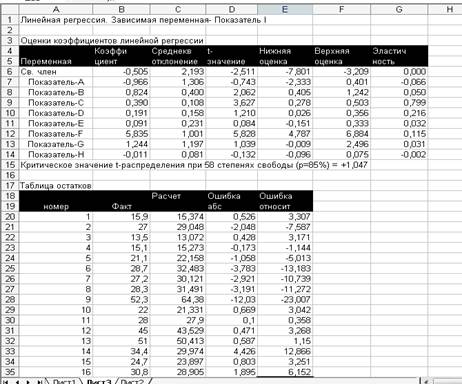Click the first-sheet navigation arrow
This screenshot has width=462, height=384.
[6, 382]
